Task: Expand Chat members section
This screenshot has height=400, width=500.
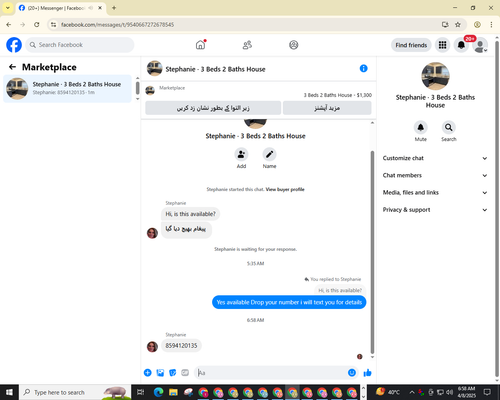Action: (435, 175)
